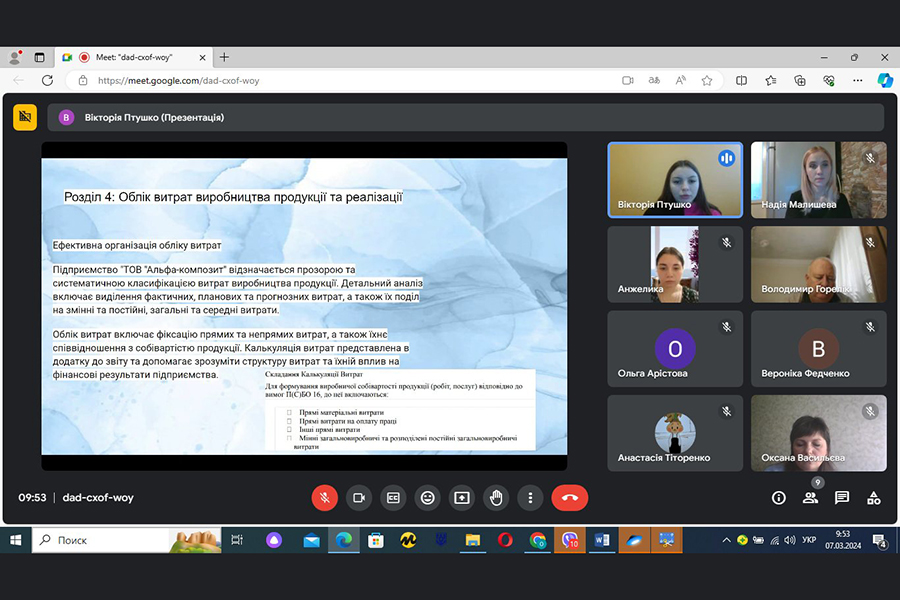This screenshot has width=900, height=600.
Task: Open the three-dot more options menu
Action: pyautogui.click(x=530, y=498)
